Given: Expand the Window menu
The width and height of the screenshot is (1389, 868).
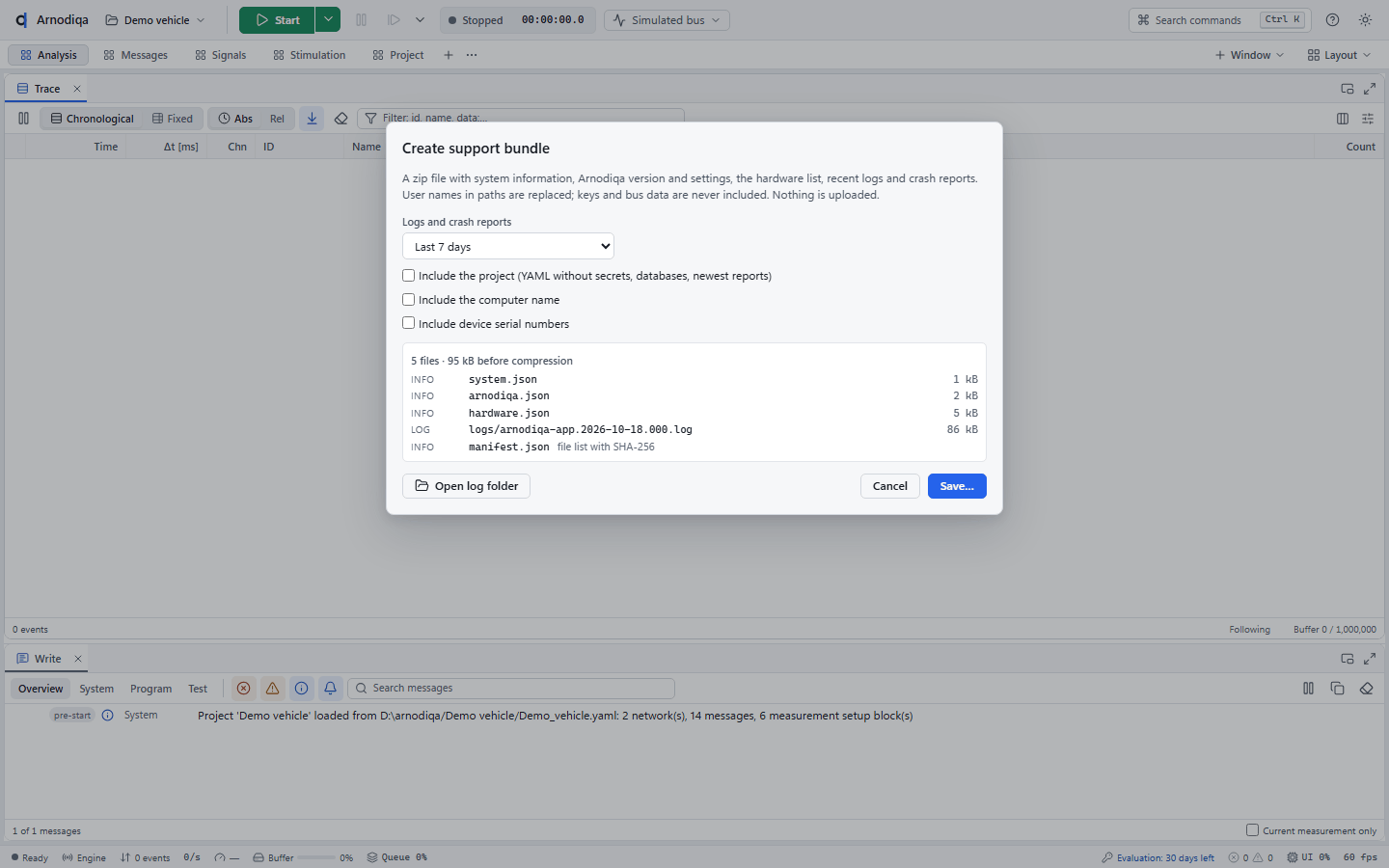Looking at the screenshot, I should [1249, 55].
